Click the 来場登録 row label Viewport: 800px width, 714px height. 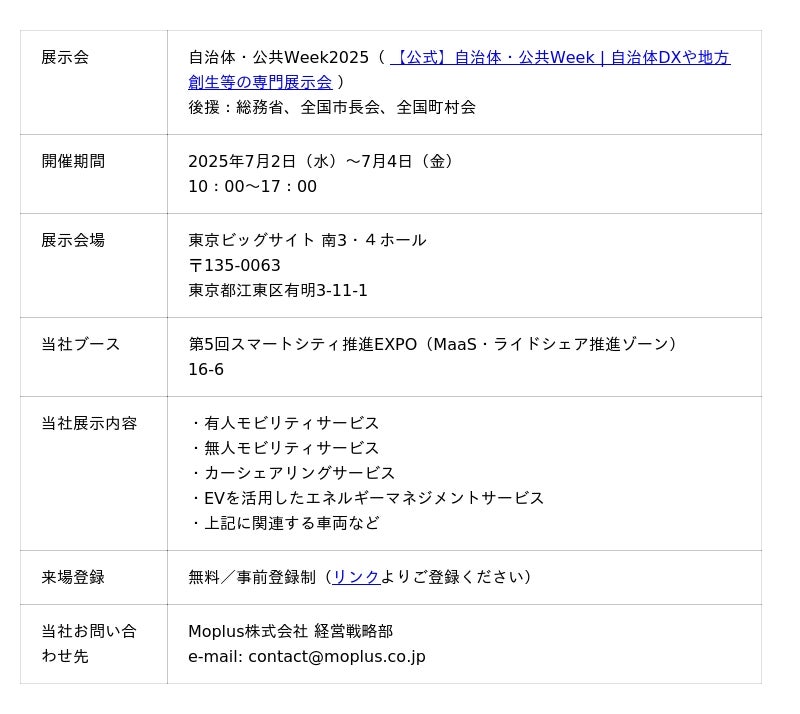(x=73, y=577)
